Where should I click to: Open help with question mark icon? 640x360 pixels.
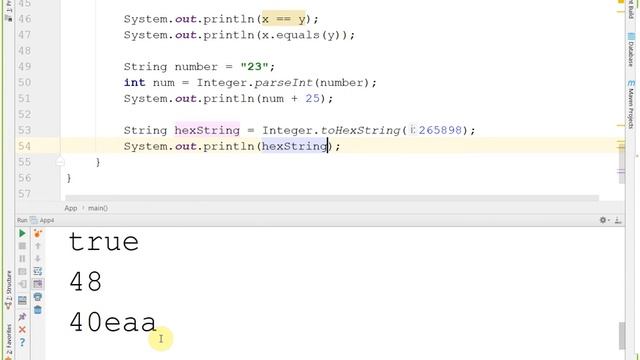[x=22, y=343]
